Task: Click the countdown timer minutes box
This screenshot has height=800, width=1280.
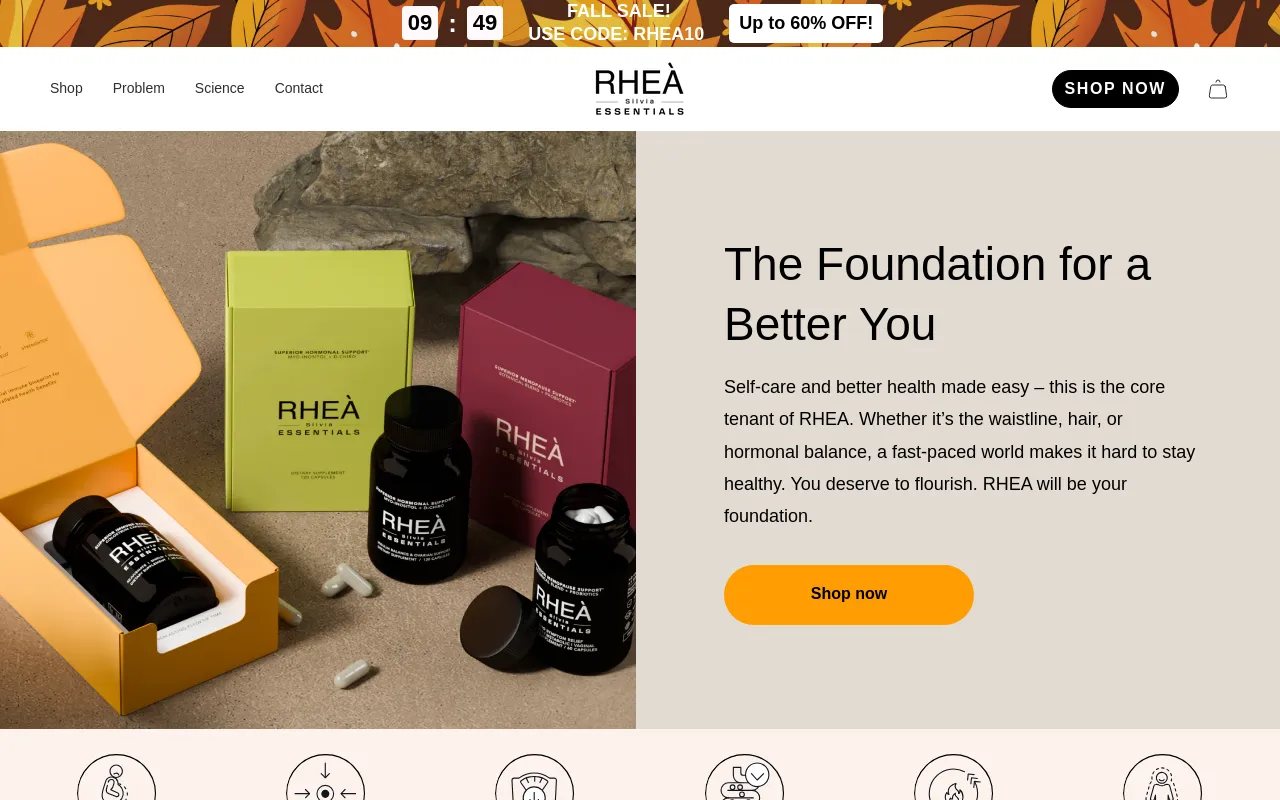Action: click(x=420, y=23)
